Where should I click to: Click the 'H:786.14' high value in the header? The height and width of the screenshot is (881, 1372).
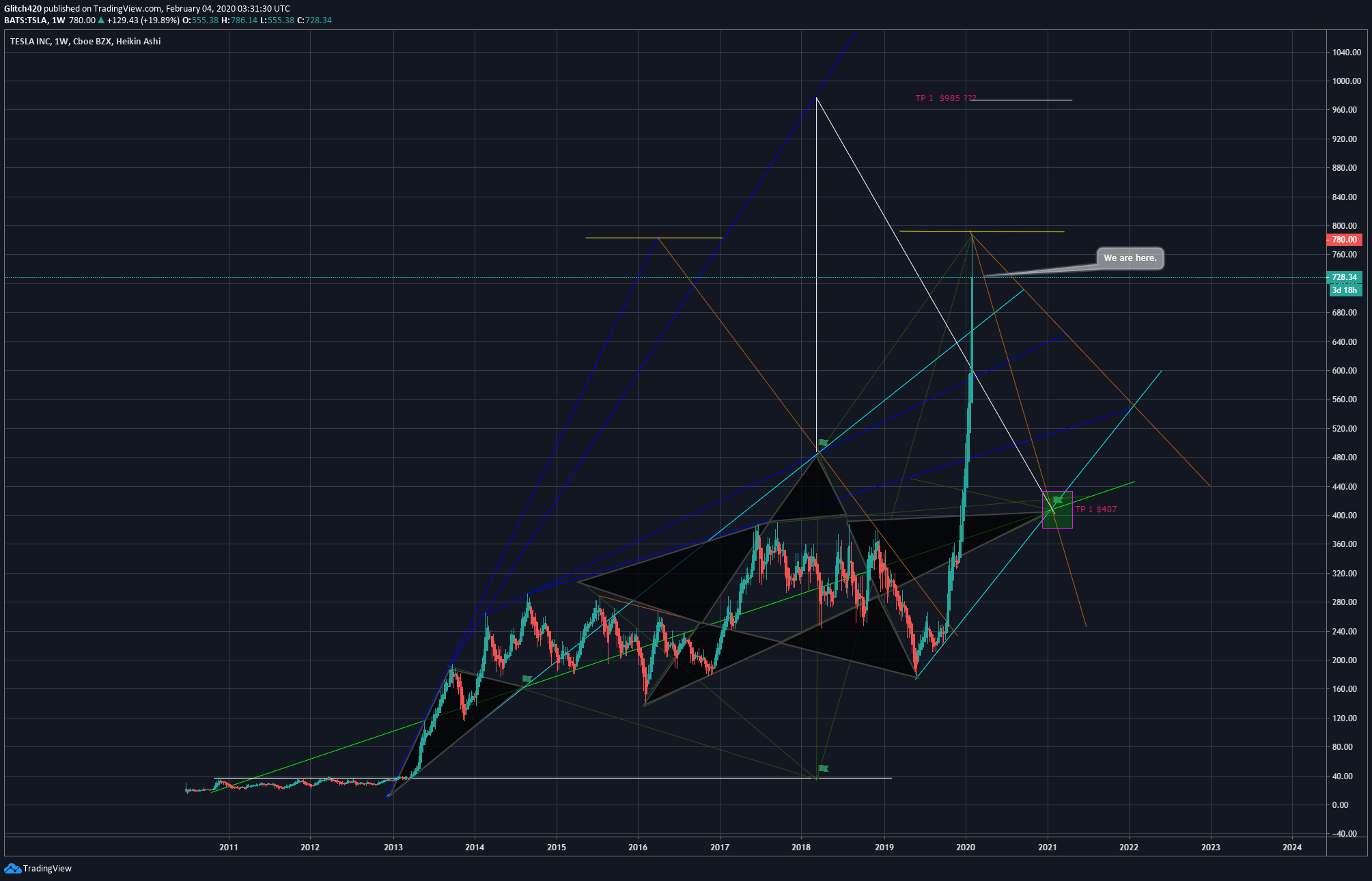240,20
